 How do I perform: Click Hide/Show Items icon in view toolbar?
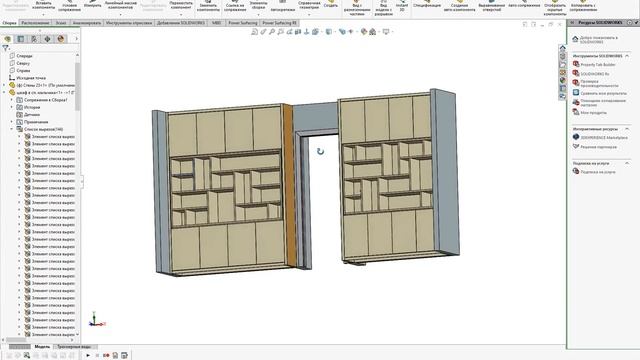351,31
